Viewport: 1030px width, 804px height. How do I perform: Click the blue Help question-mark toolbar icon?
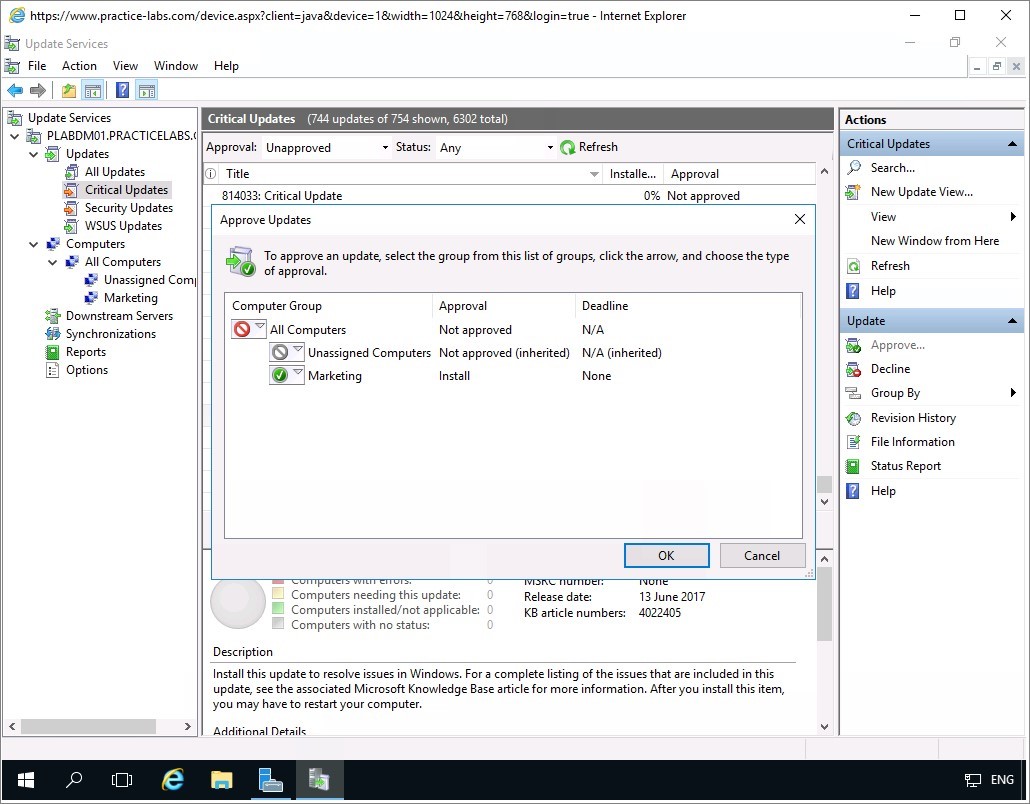tap(122, 91)
